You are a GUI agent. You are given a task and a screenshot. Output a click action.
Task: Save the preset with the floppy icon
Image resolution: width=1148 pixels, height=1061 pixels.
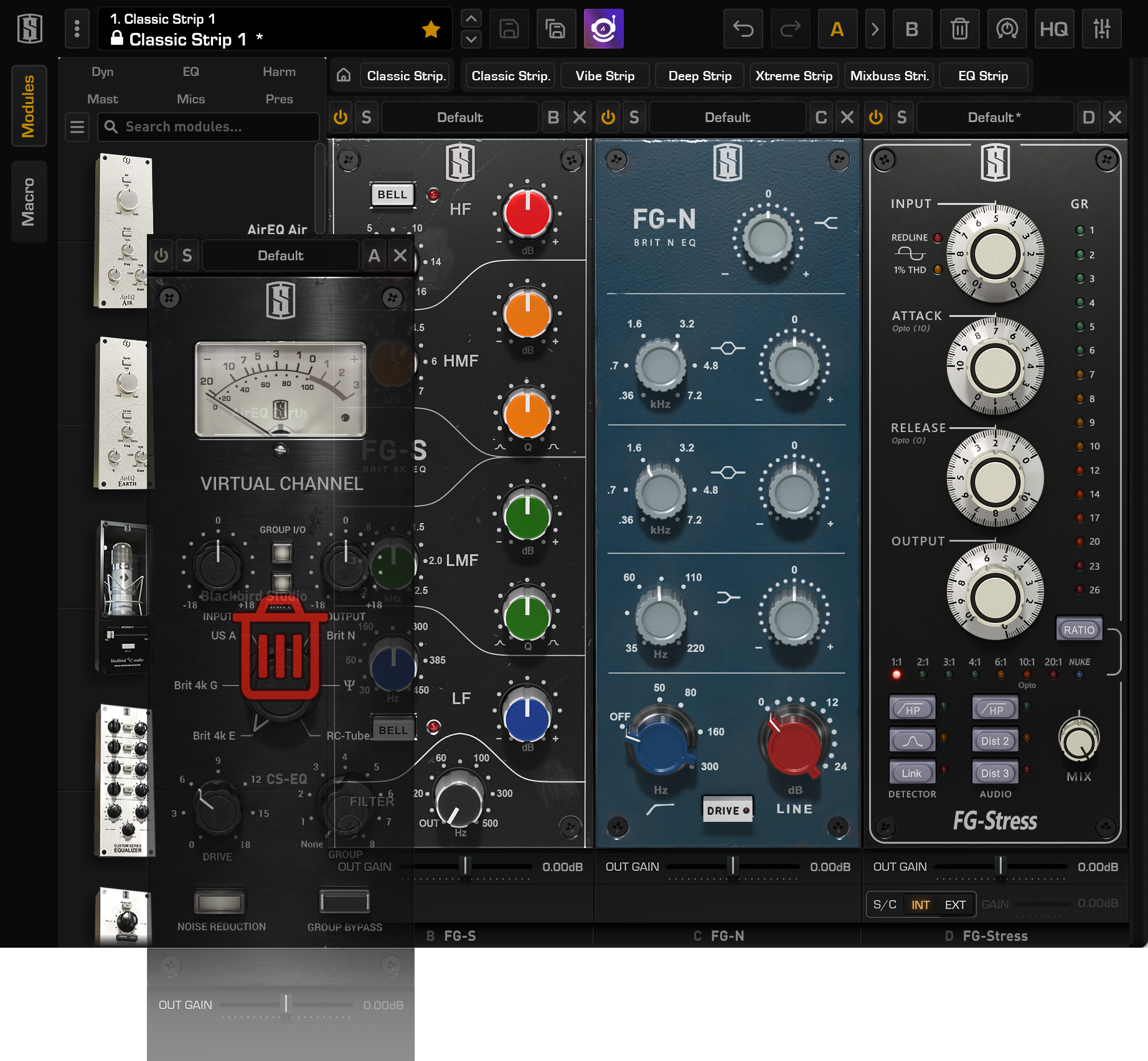(509, 29)
